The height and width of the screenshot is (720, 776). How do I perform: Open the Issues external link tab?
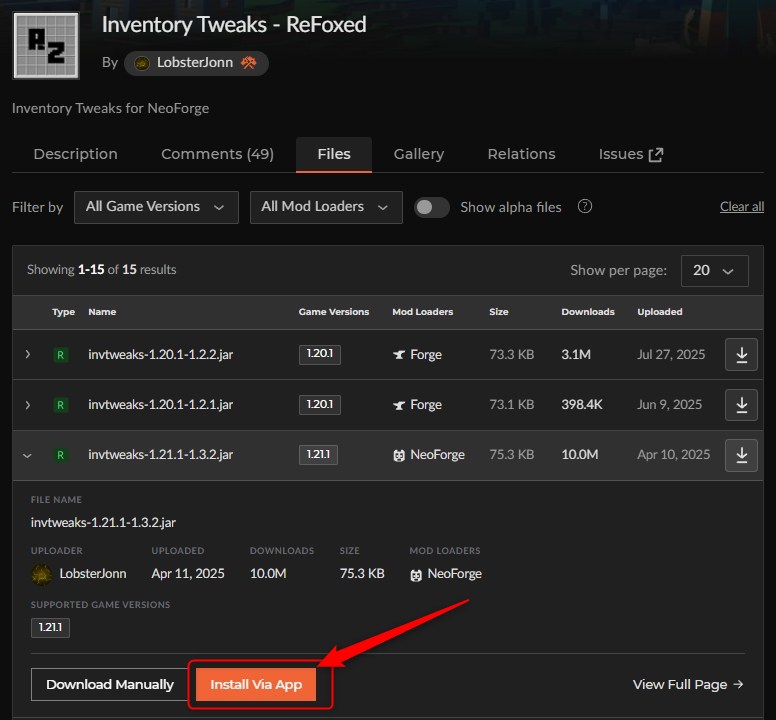click(630, 154)
